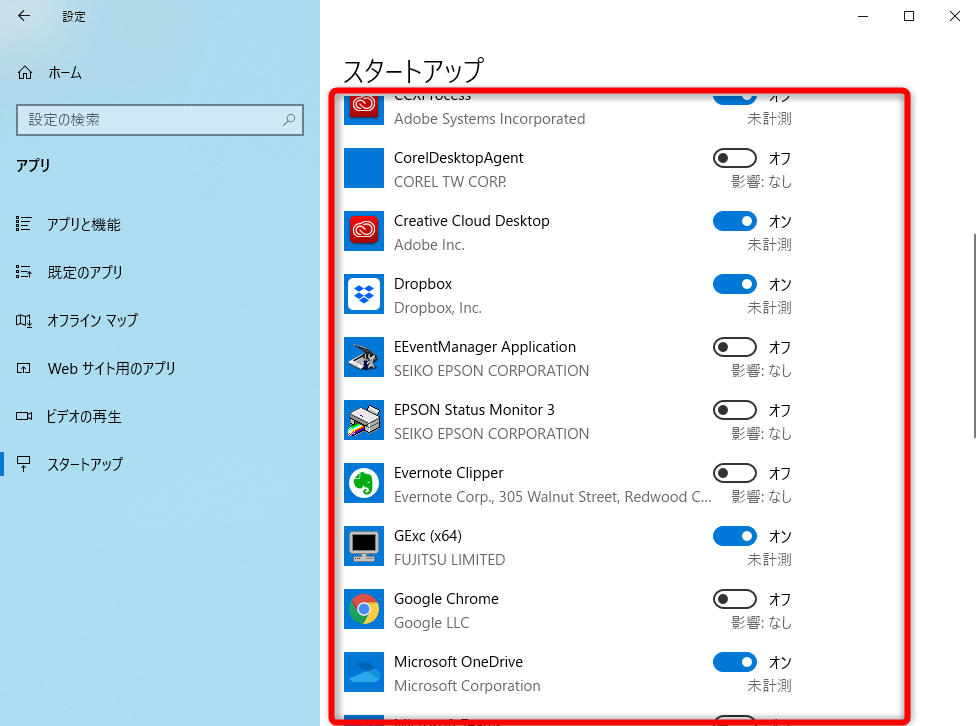This screenshot has width=978, height=726.
Task: Click the EEventManager Application icon
Action: 363,357
